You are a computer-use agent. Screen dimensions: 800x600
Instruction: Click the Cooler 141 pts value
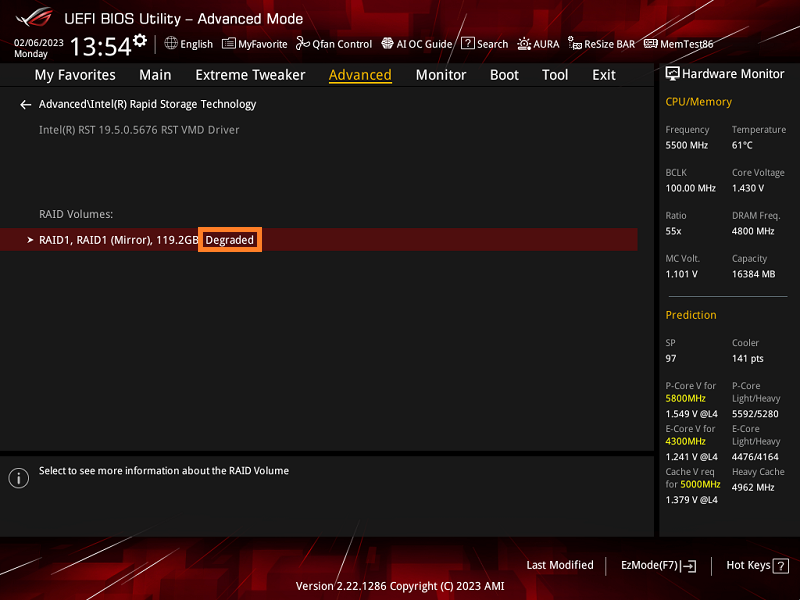click(747, 359)
